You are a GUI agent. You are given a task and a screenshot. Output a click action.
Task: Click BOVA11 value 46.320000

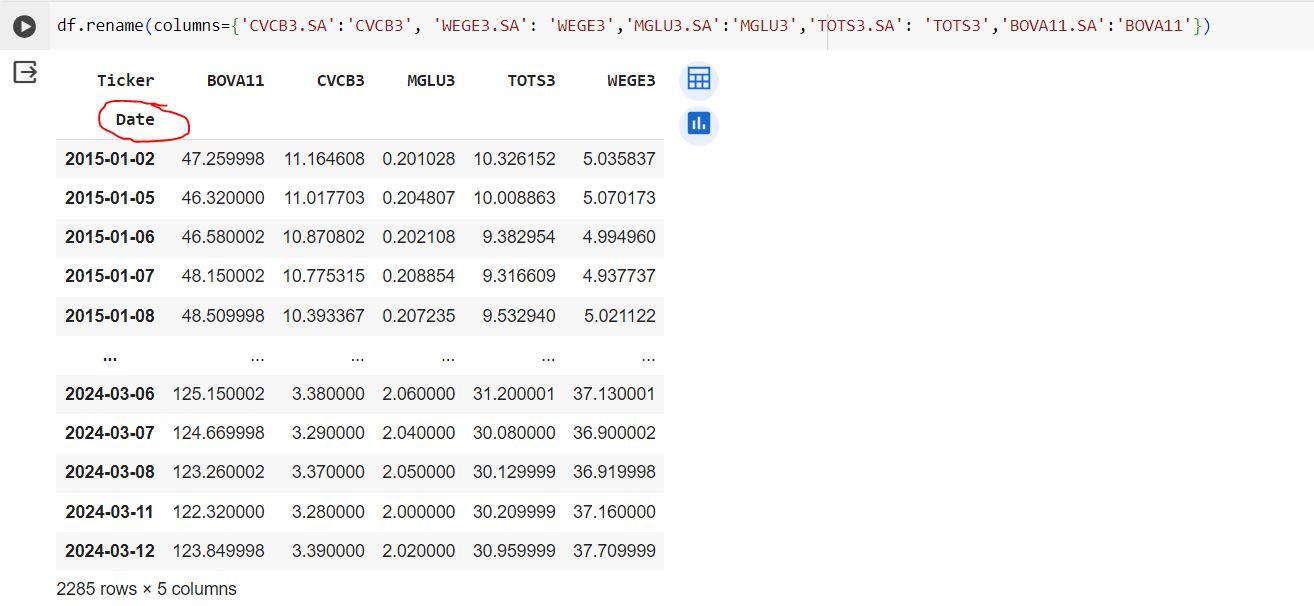click(223, 198)
